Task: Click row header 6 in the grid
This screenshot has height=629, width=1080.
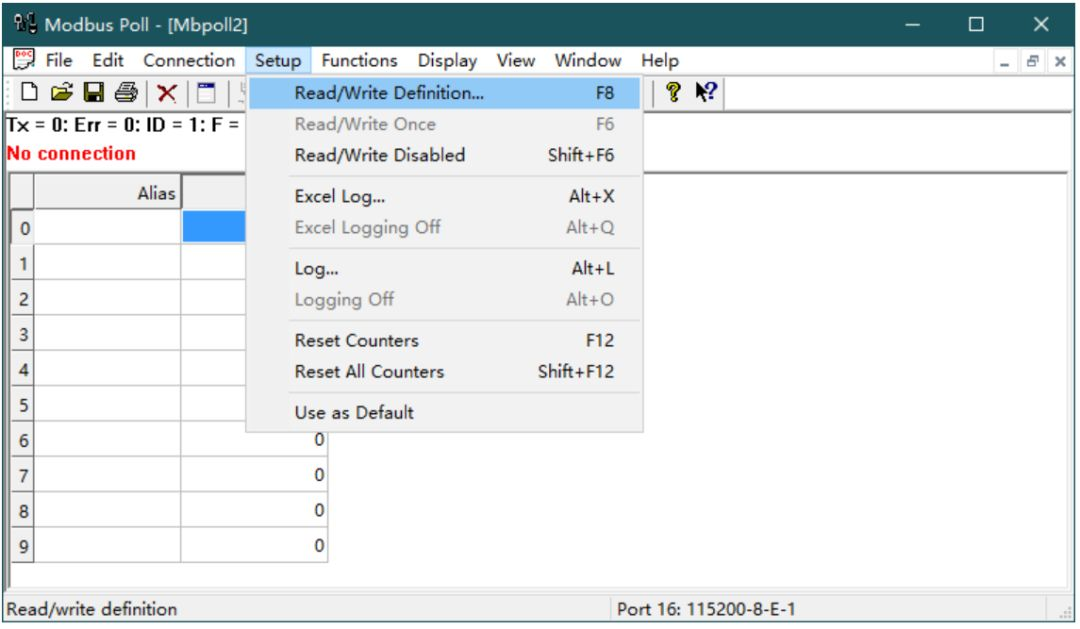Action: (x=23, y=440)
